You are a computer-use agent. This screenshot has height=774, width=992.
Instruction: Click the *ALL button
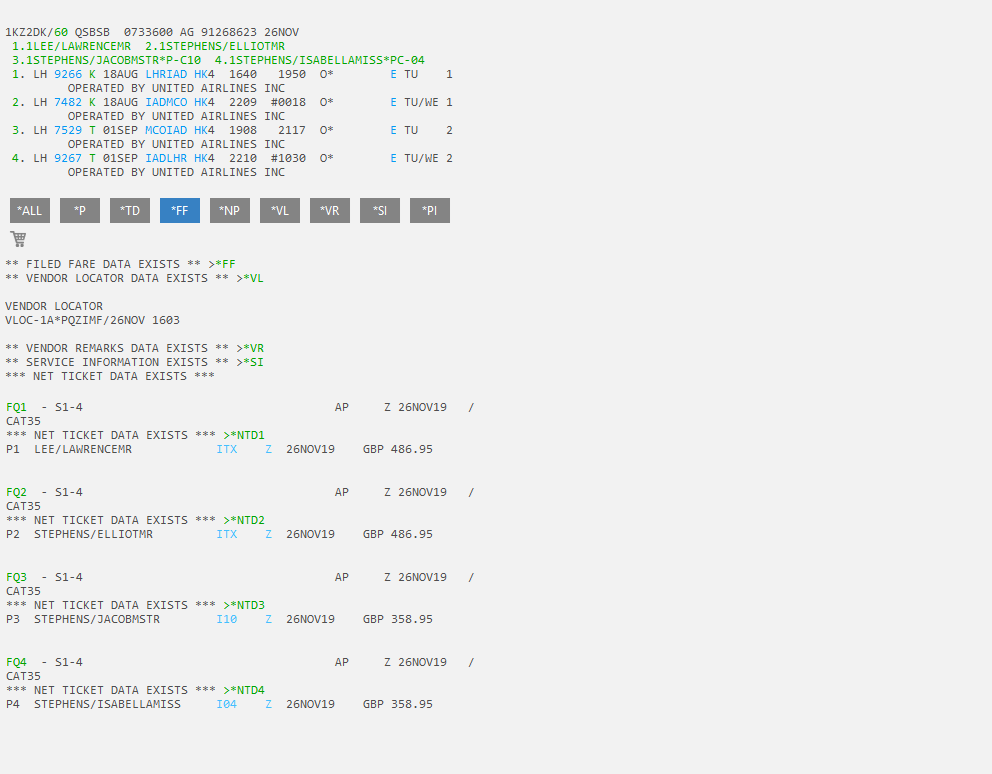pos(30,211)
